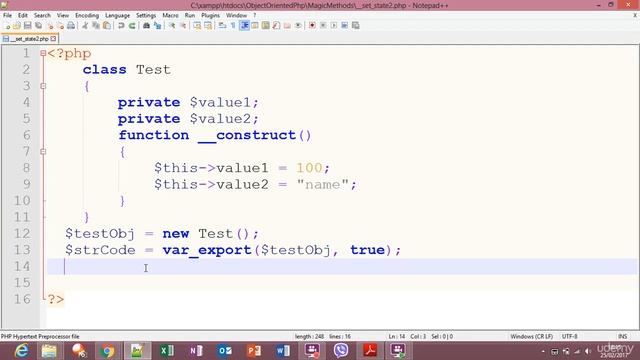The width and height of the screenshot is (640, 360).
Task: Toggle Word Wrap in toolbar
Action: [x=222, y=26]
